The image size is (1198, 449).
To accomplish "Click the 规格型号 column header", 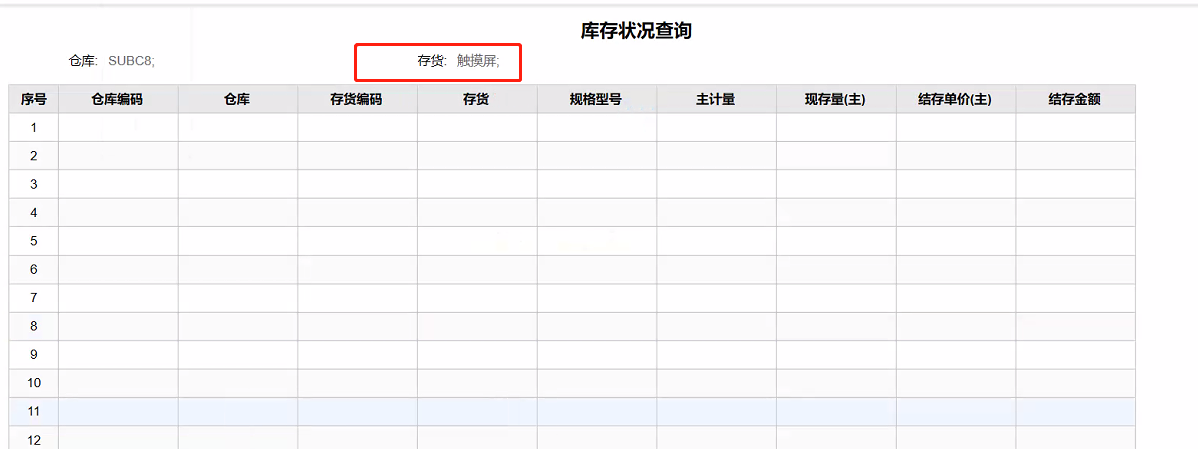I will tap(597, 99).
